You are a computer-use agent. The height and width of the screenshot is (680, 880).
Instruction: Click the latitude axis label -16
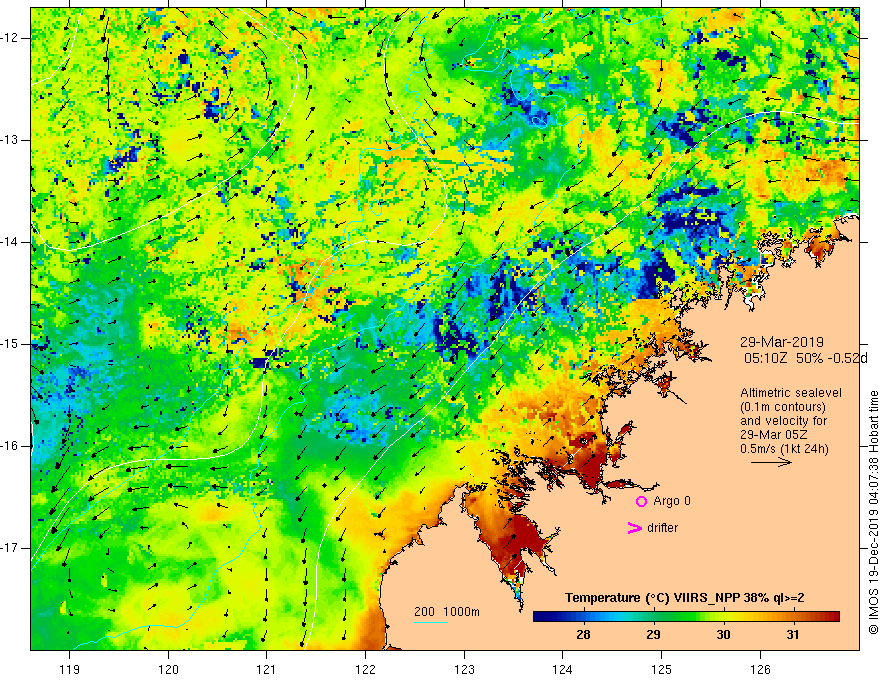point(10,446)
